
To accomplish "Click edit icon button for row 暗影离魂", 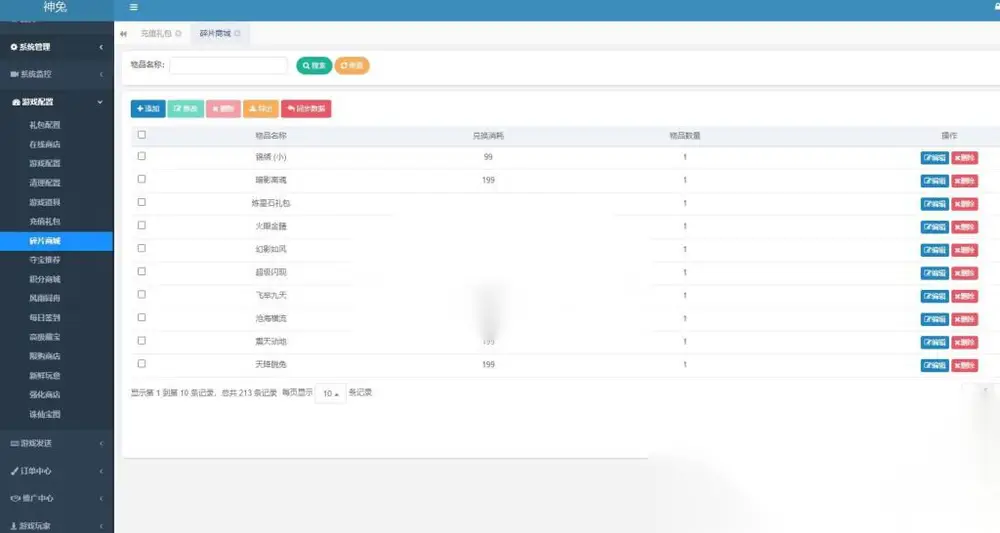I will coord(934,181).
